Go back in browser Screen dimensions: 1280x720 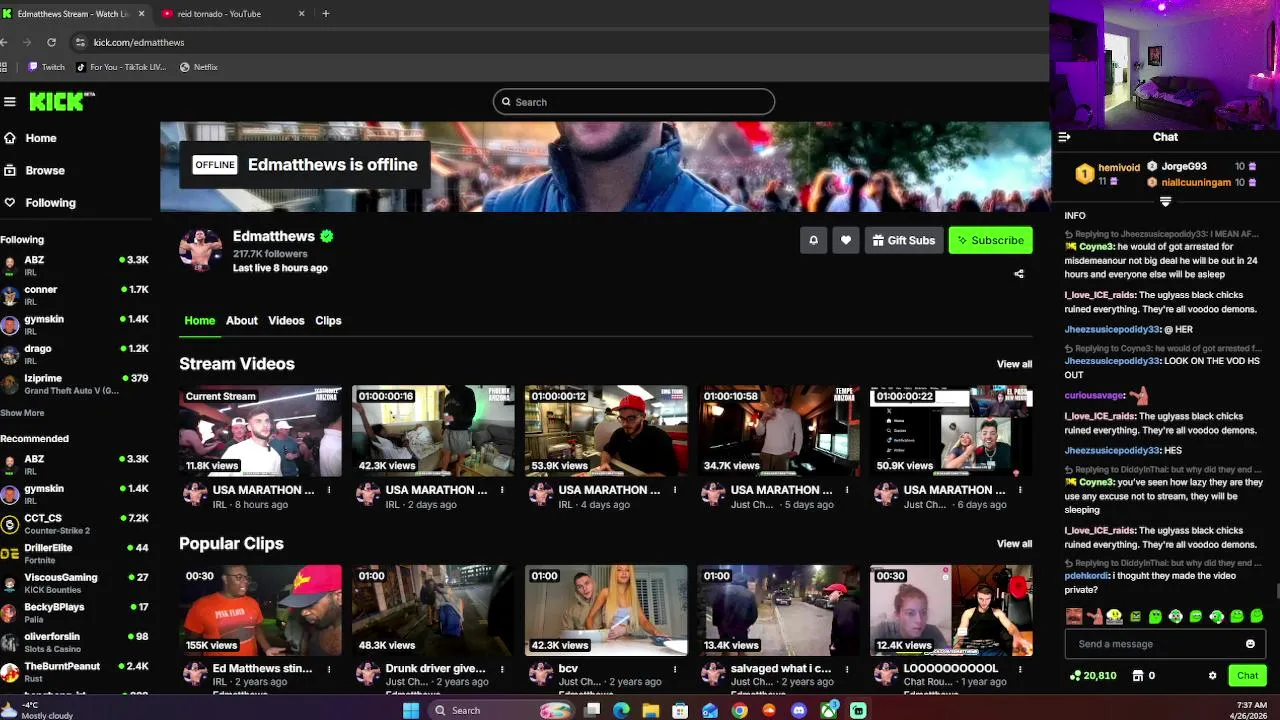(5, 42)
